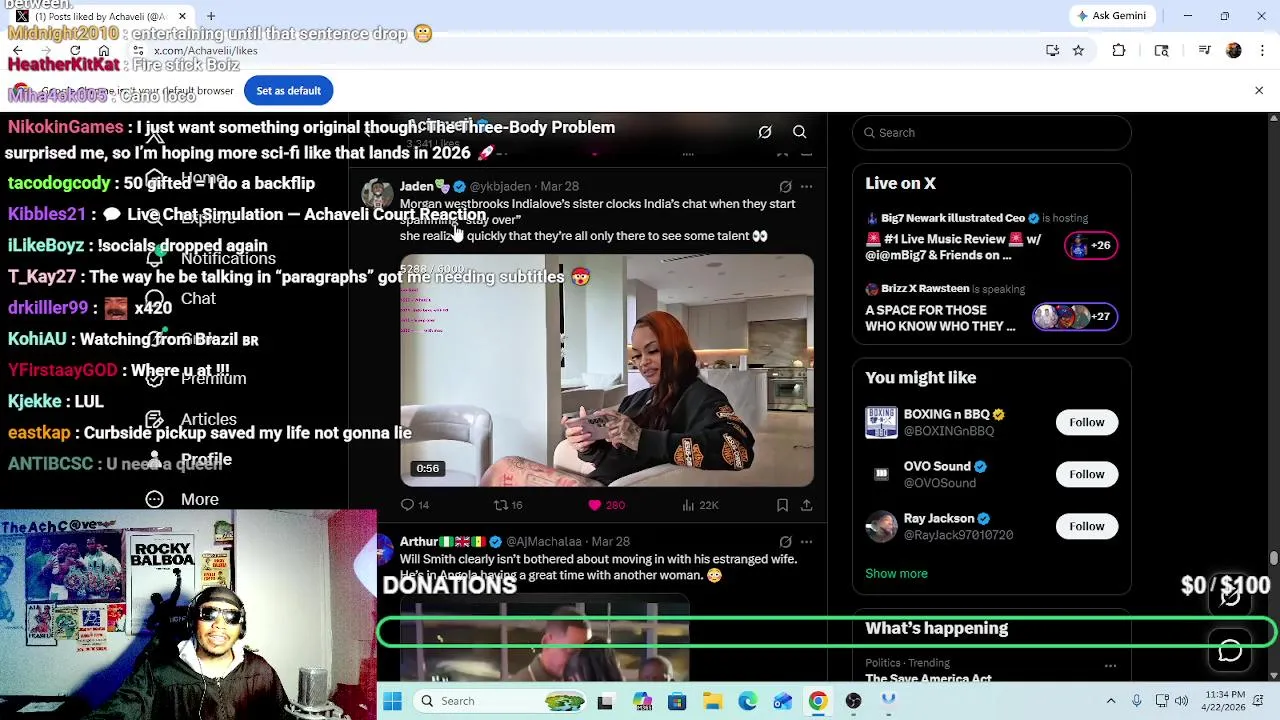Dismiss the default browser notification bar
Image resolution: width=1280 pixels, height=720 pixels.
(1259, 91)
